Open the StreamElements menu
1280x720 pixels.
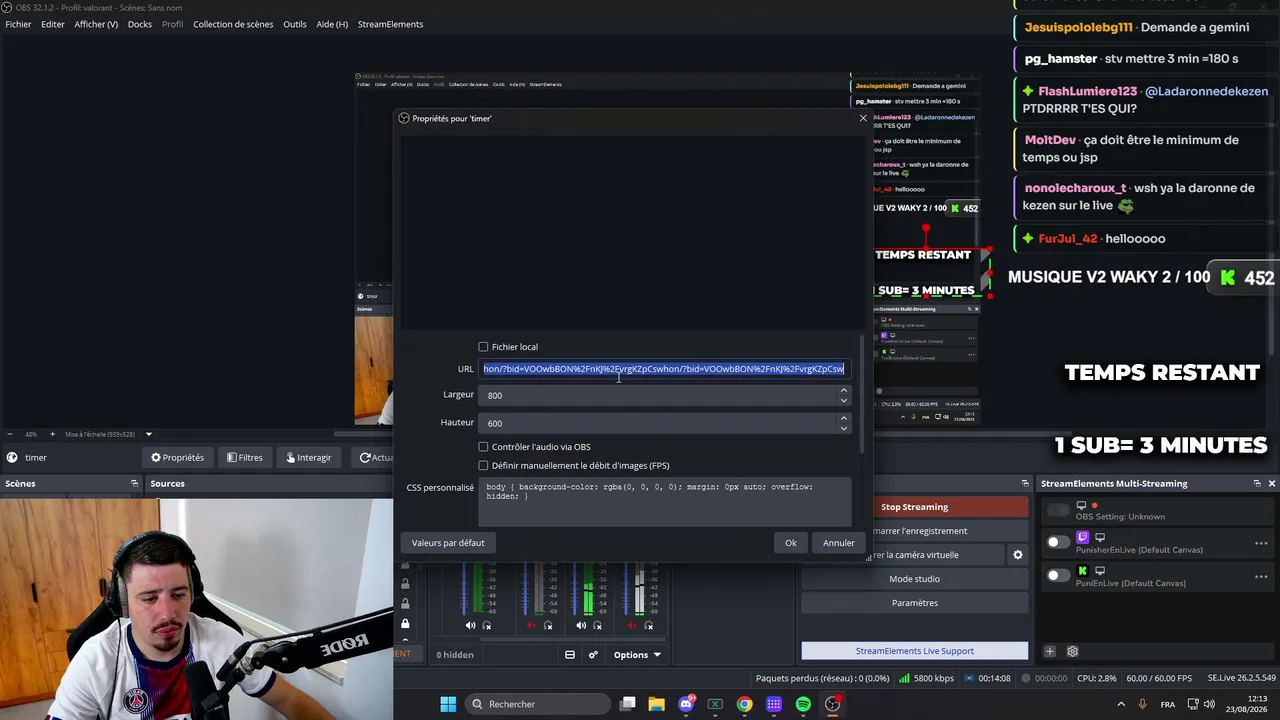[390, 24]
